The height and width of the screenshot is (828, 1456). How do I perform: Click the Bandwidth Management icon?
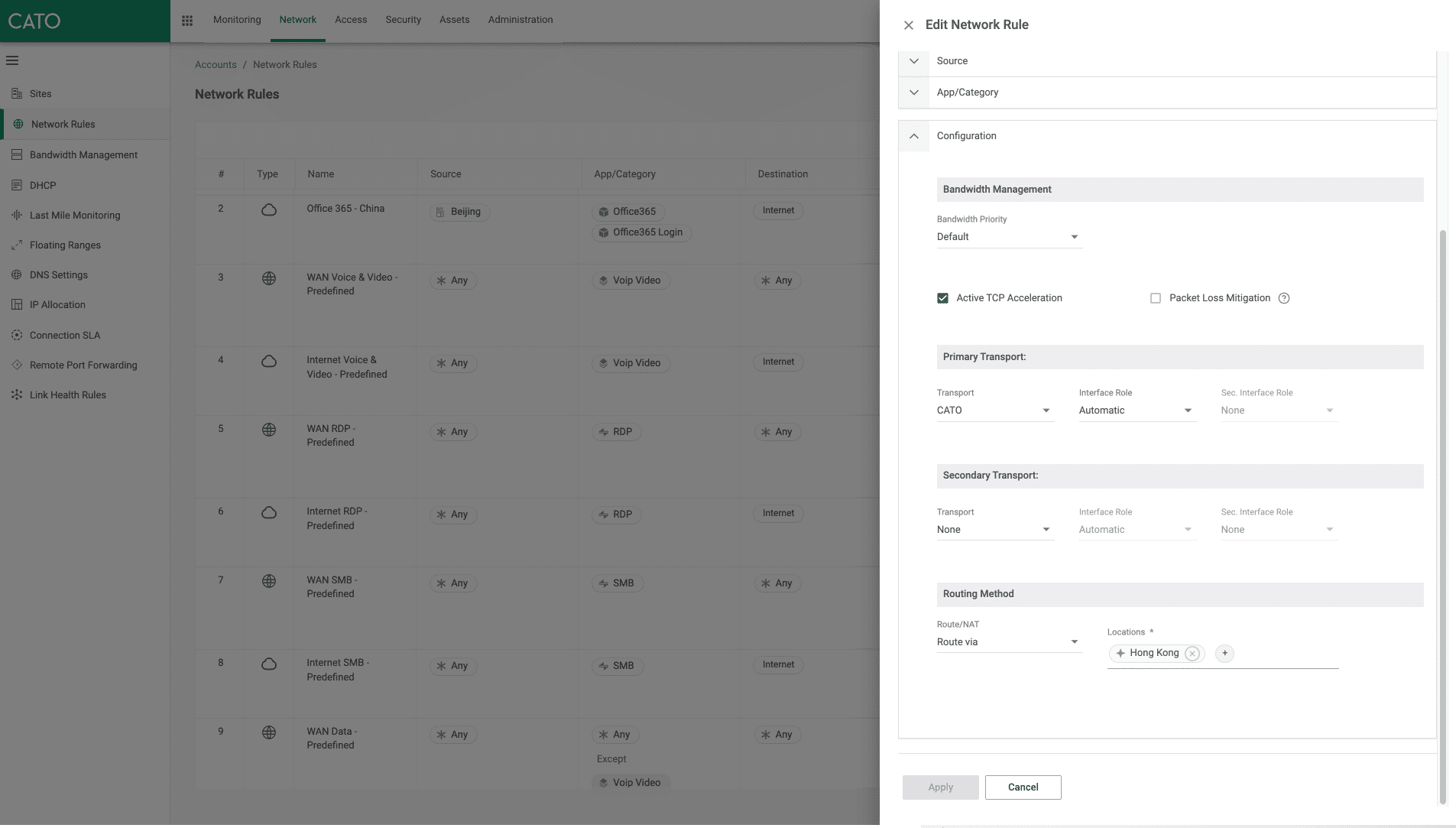coord(17,154)
